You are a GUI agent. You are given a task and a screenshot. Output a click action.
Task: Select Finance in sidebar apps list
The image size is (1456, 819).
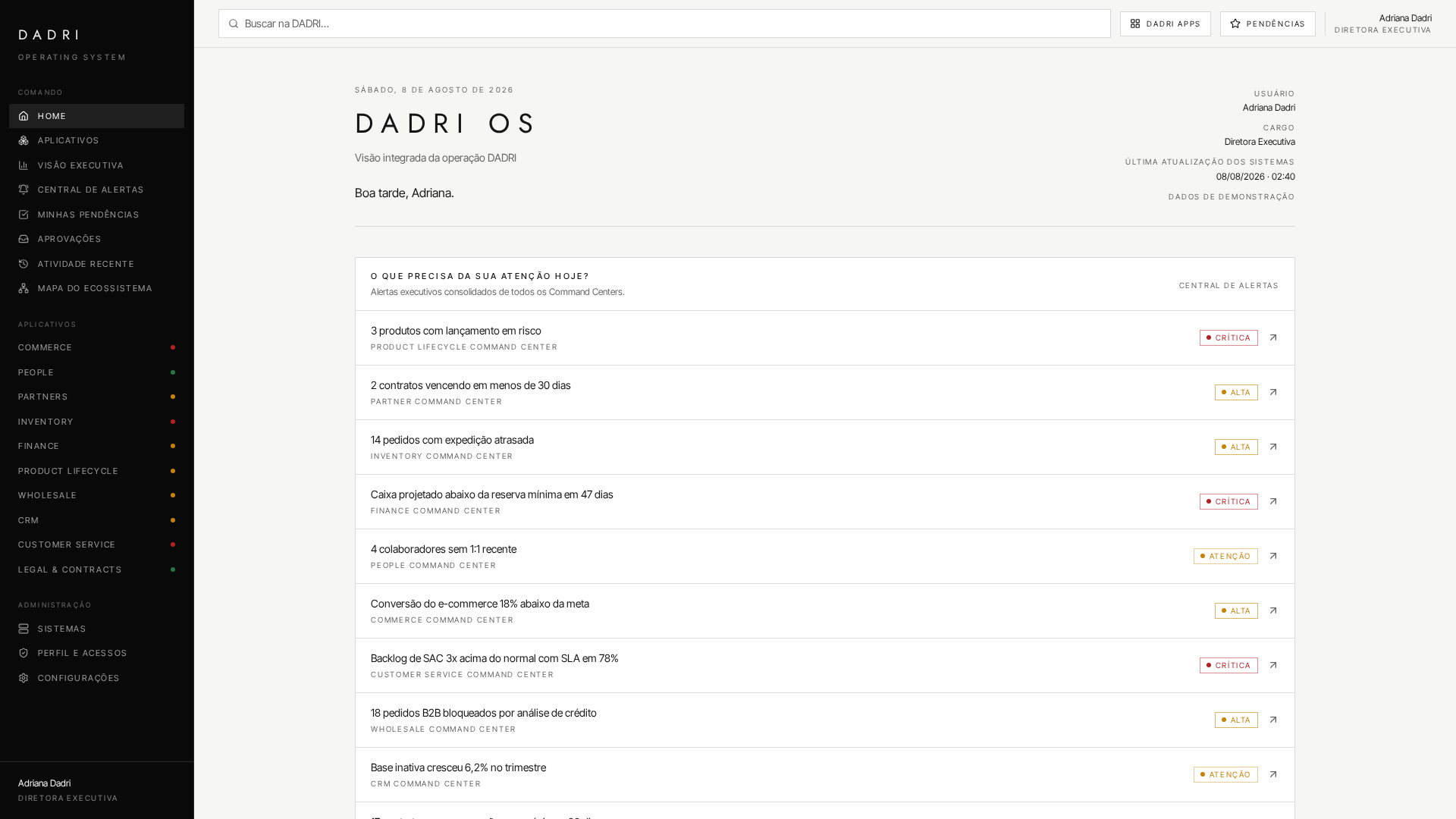[x=96, y=446]
